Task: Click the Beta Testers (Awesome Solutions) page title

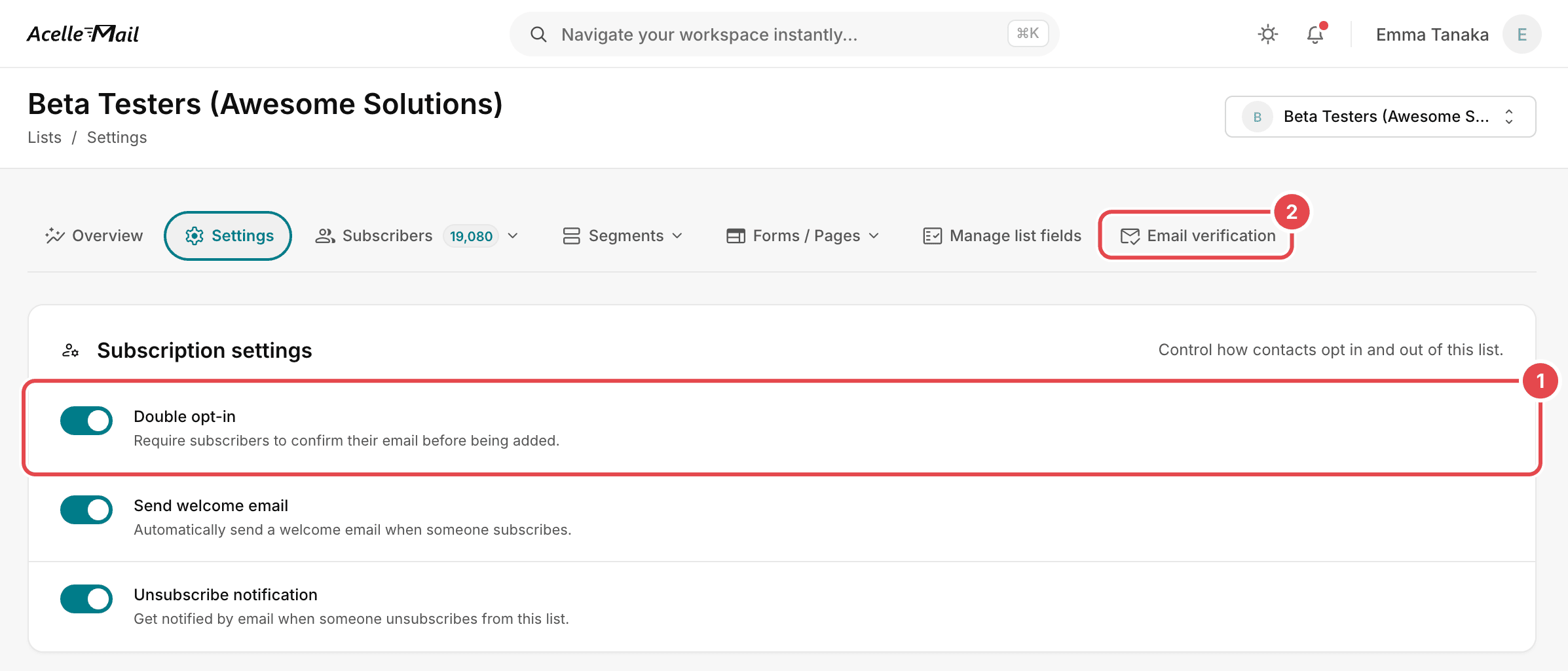Action: pyautogui.click(x=265, y=104)
